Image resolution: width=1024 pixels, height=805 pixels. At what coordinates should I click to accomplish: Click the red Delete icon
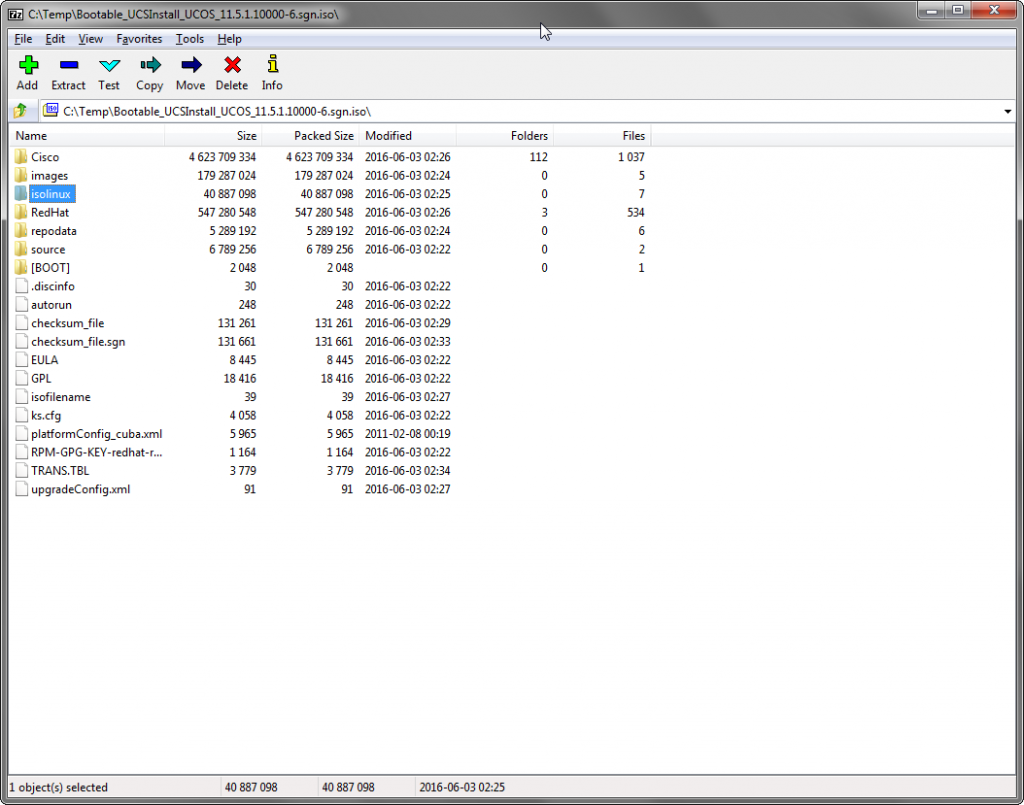(232, 65)
